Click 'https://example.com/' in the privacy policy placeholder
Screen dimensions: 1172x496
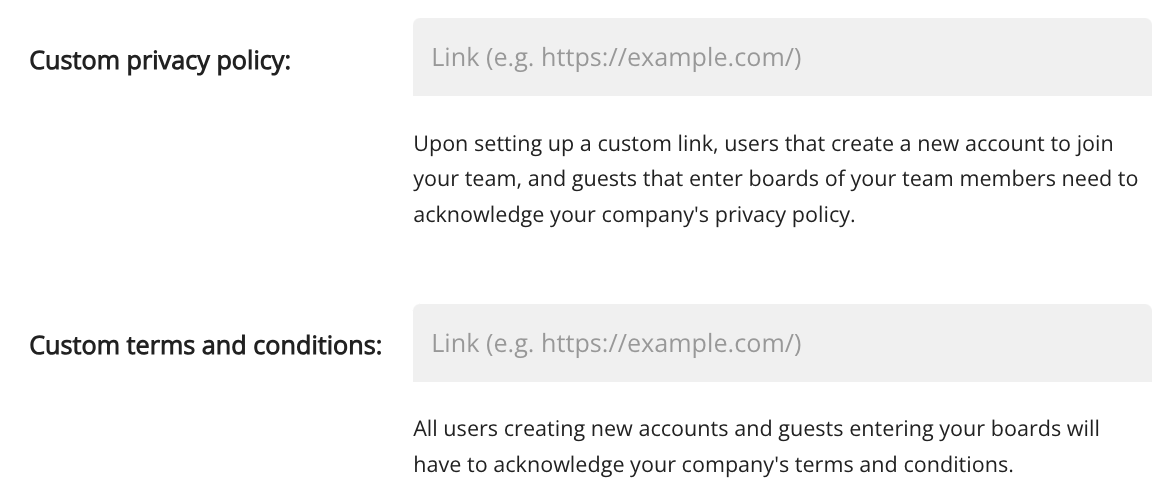[668, 57]
